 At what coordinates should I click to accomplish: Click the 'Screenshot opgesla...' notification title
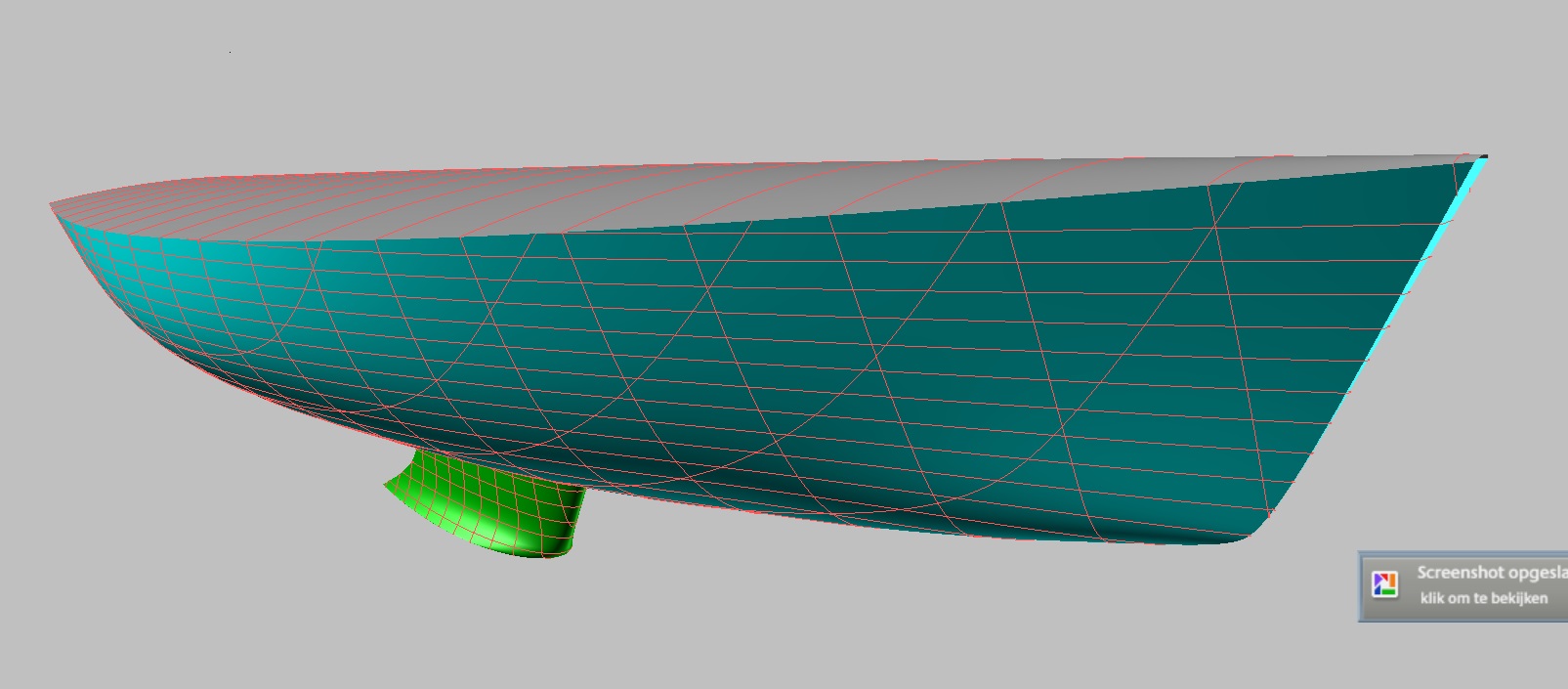point(1490,573)
